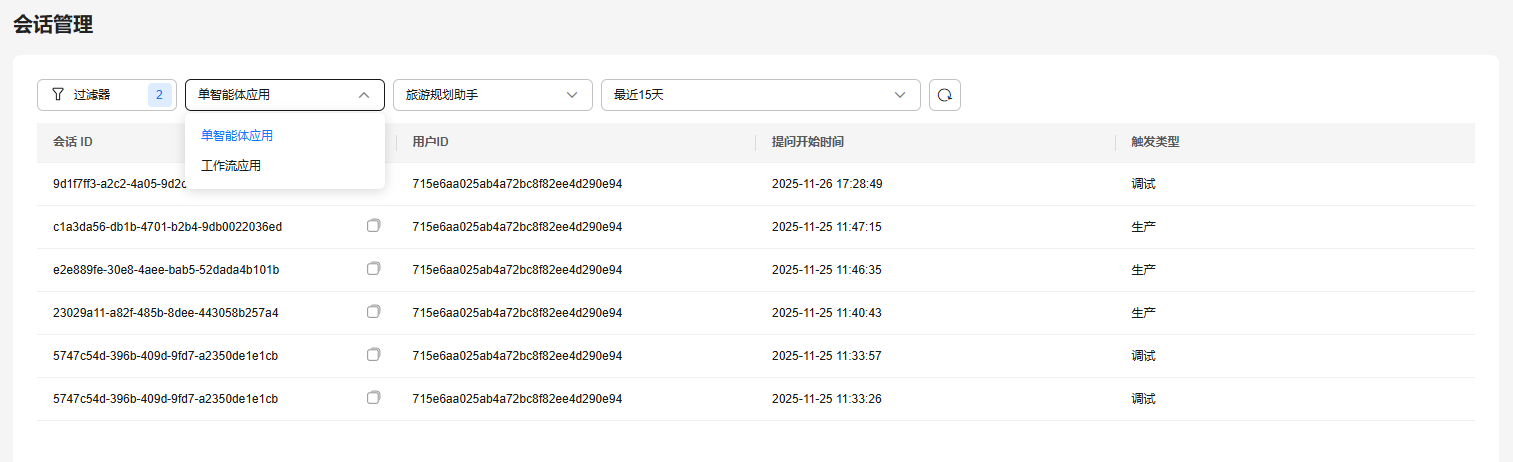1513x462 pixels.
Task: Copy session ID starting with c1a3da56
Action: tap(374, 226)
